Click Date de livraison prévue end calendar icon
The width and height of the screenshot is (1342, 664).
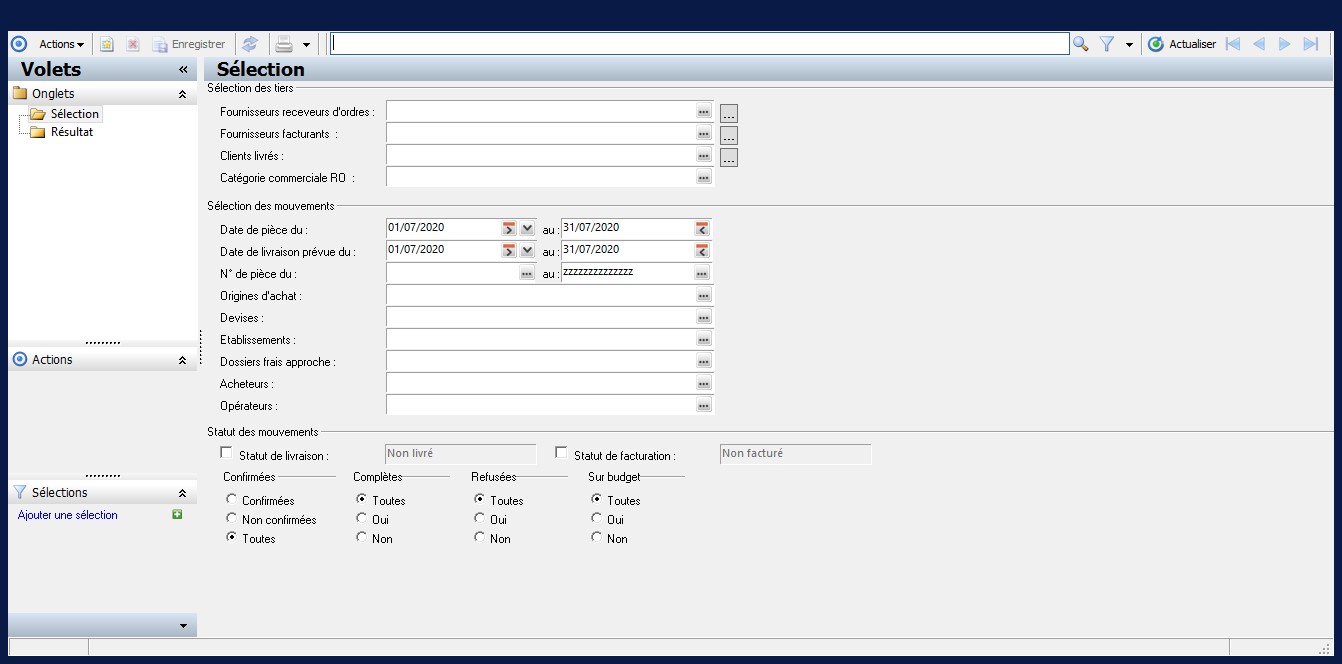point(702,250)
